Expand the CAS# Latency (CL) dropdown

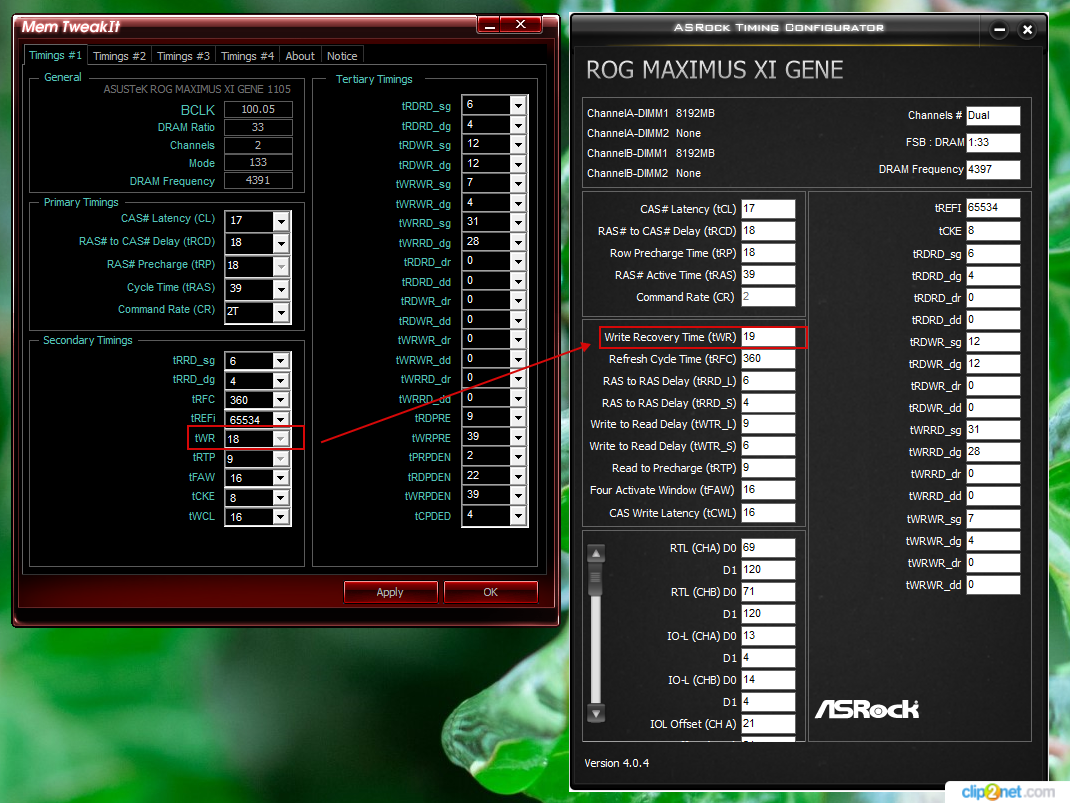(280, 221)
